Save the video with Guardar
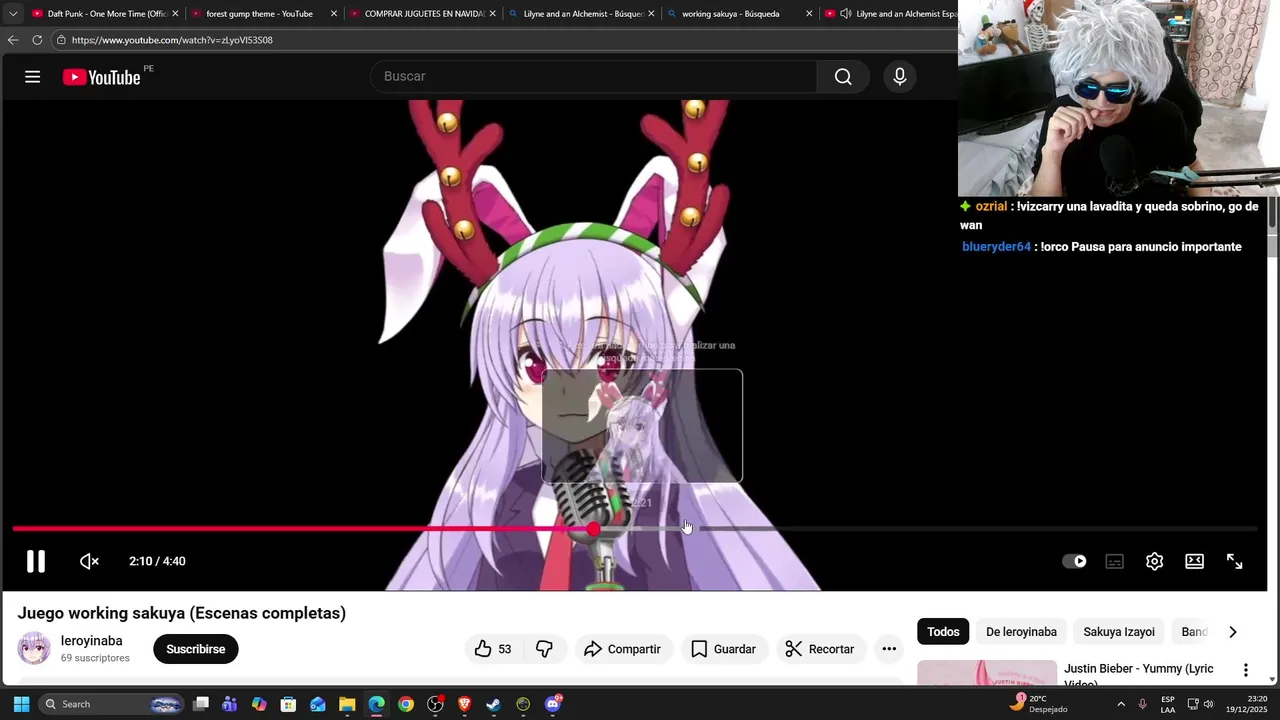 (x=723, y=649)
